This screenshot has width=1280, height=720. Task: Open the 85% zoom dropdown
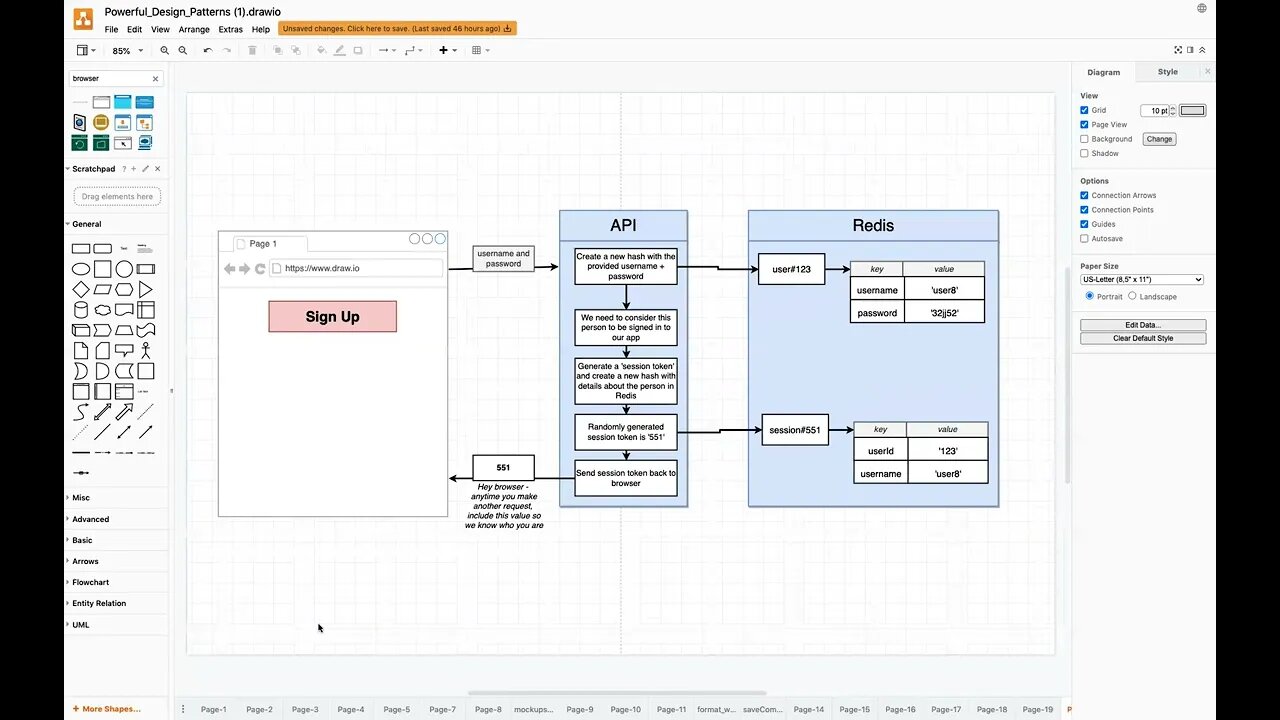(x=127, y=50)
